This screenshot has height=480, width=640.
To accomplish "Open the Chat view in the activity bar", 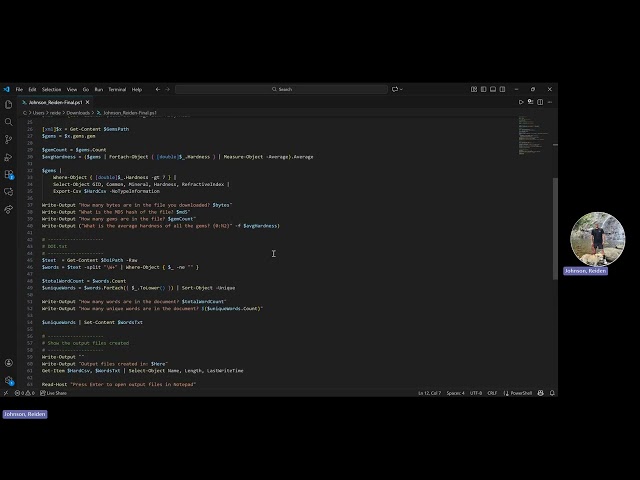I will (8, 192).
